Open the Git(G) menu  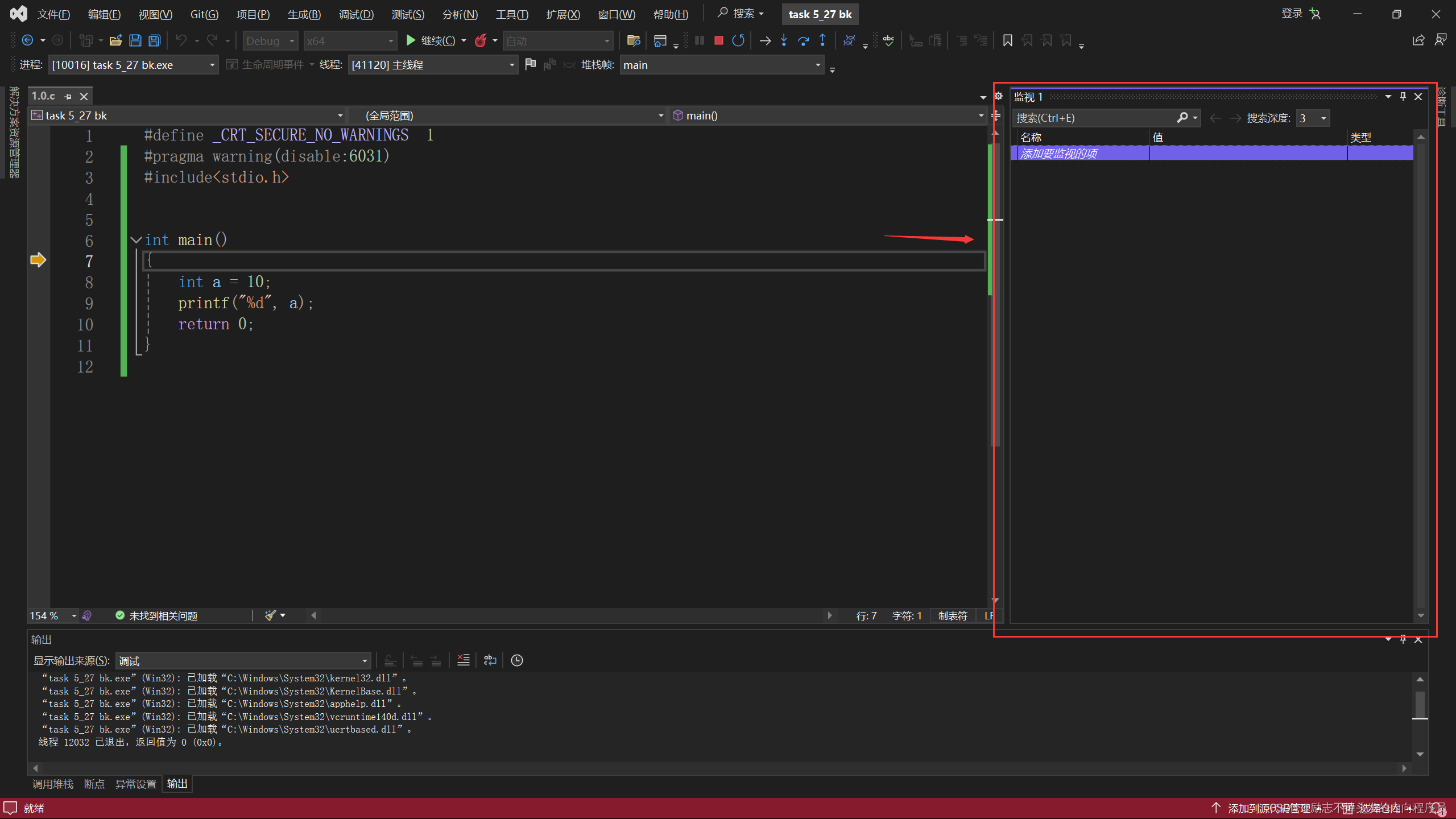click(204, 14)
